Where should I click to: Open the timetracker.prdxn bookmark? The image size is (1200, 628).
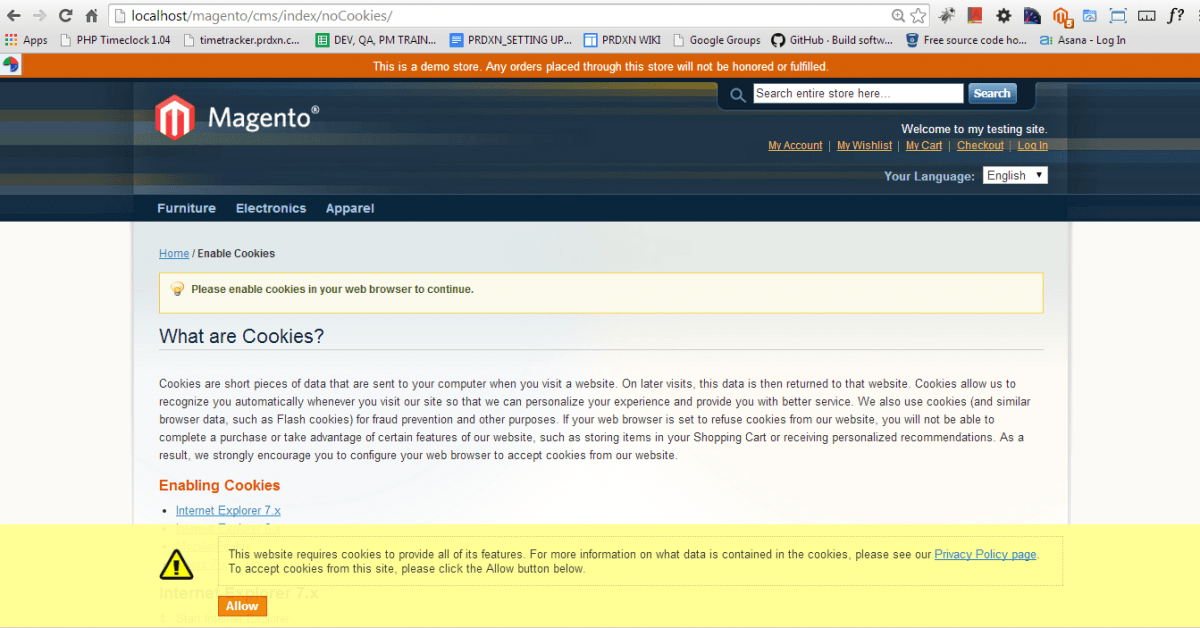tap(241, 40)
